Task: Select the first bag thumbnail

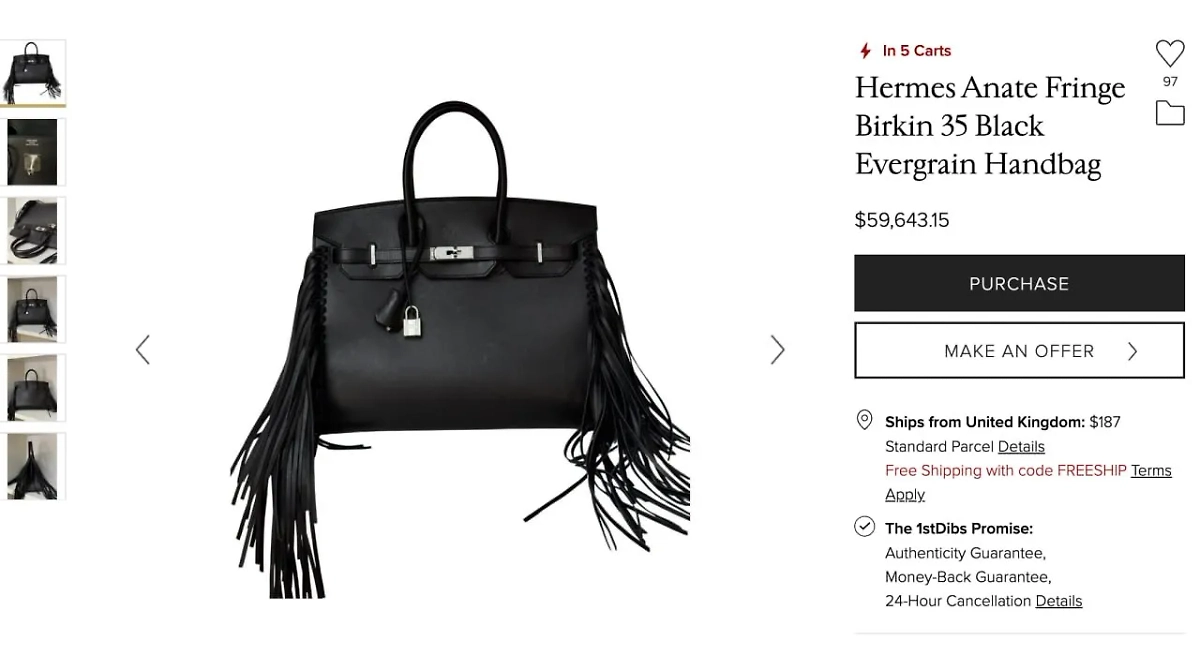Action: pos(32,73)
